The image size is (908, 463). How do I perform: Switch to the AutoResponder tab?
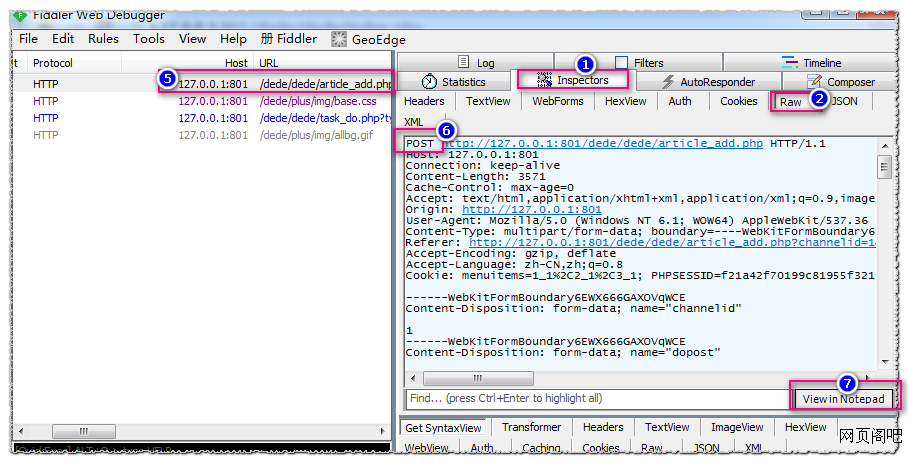709,82
